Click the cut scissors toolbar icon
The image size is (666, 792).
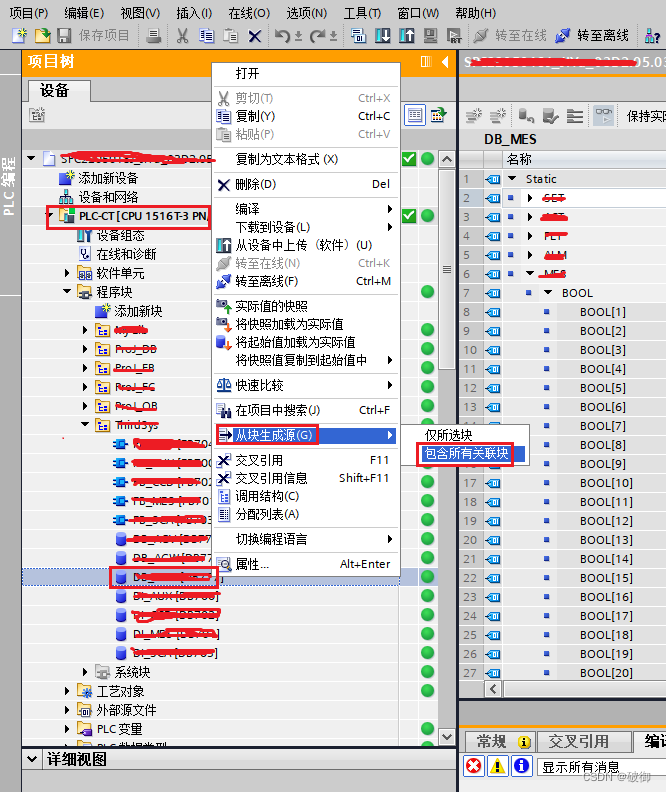[182, 35]
